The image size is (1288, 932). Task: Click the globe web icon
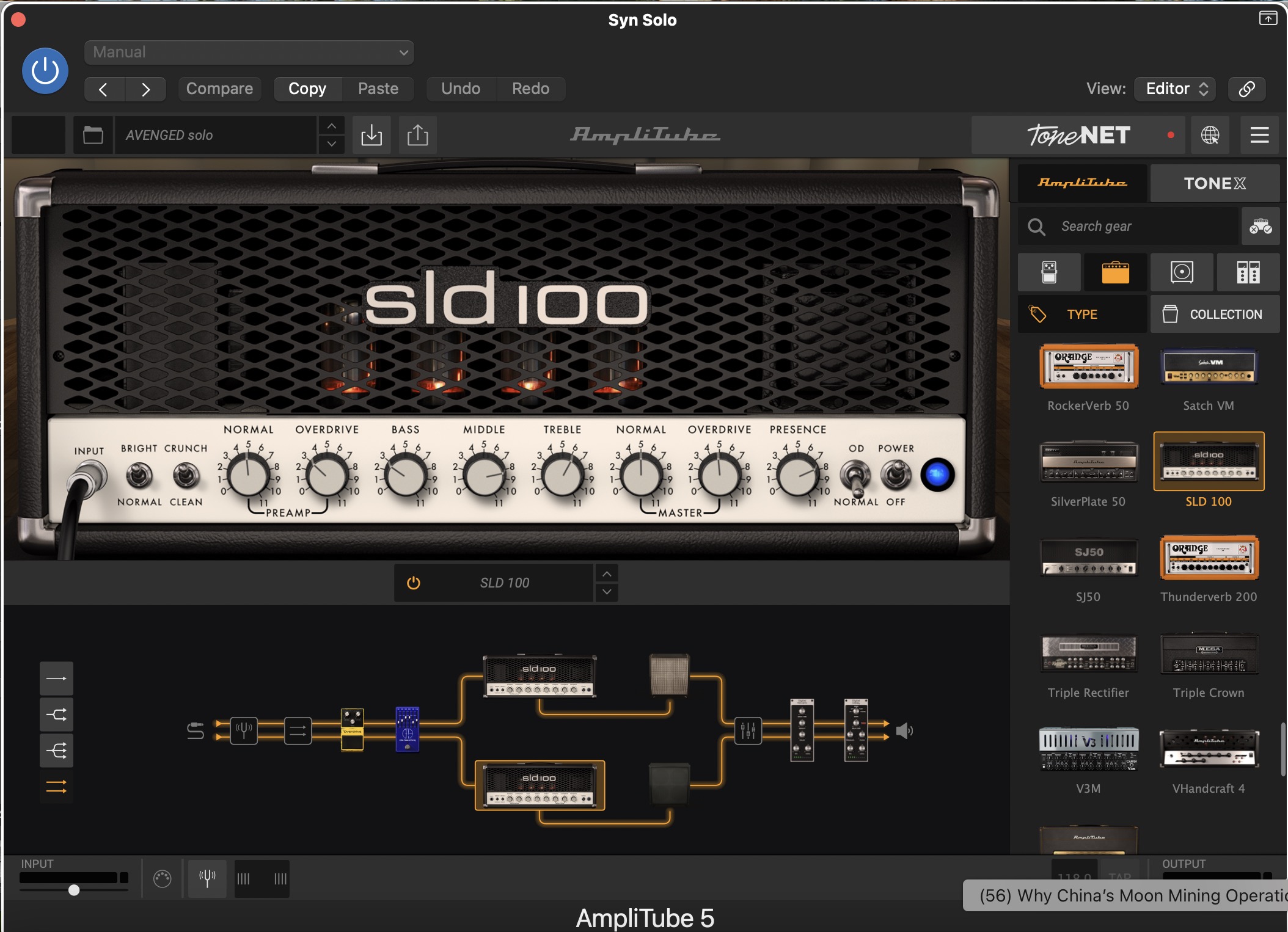(1210, 135)
